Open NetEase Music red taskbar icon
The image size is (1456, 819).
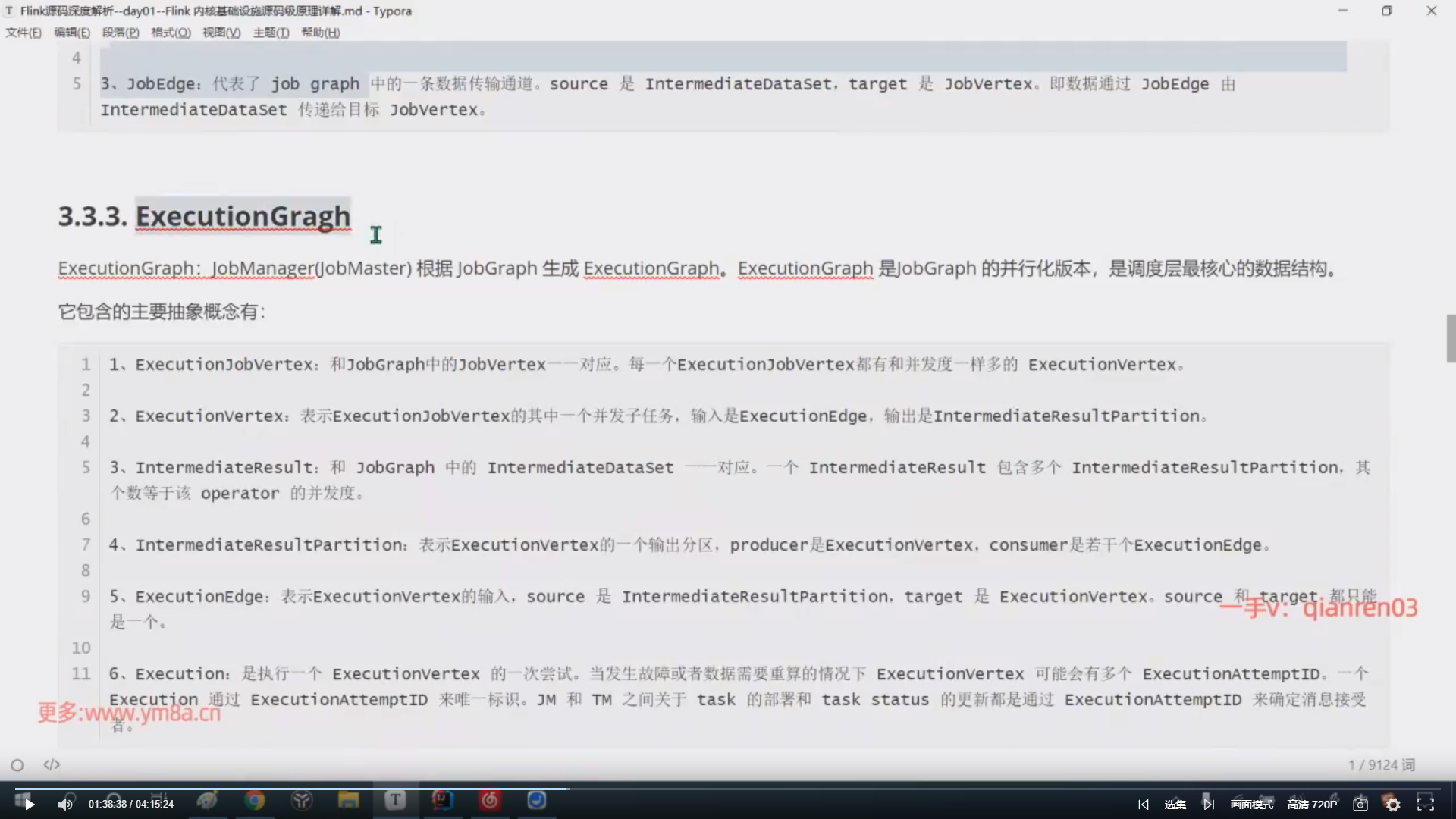[490, 801]
